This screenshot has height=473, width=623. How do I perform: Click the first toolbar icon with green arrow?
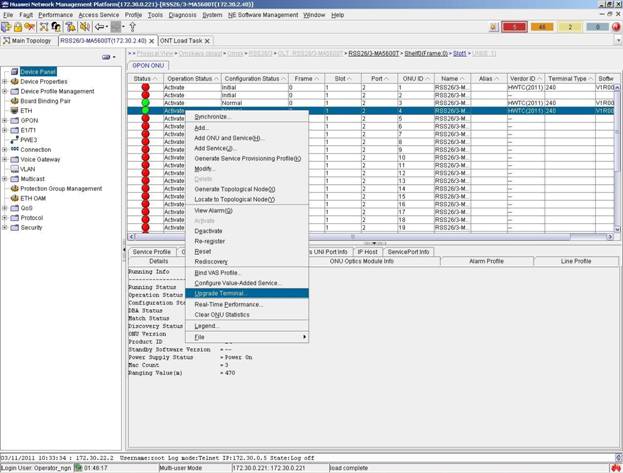pos(6,27)
